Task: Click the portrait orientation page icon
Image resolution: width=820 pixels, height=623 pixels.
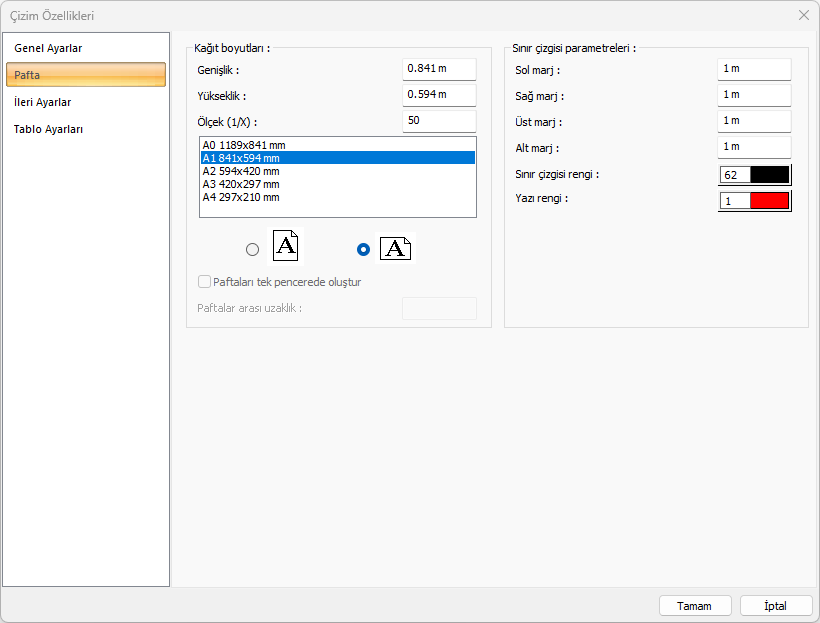Action: coord(285,246)
